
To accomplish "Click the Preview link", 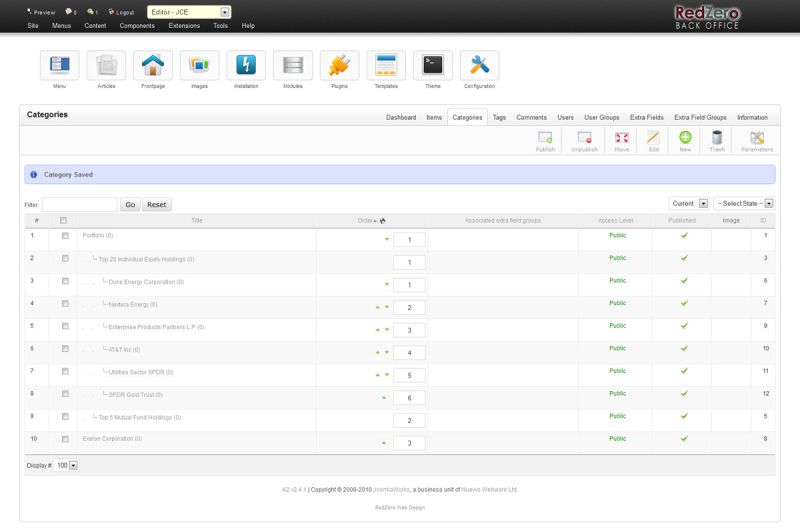I will pos(41,12).
